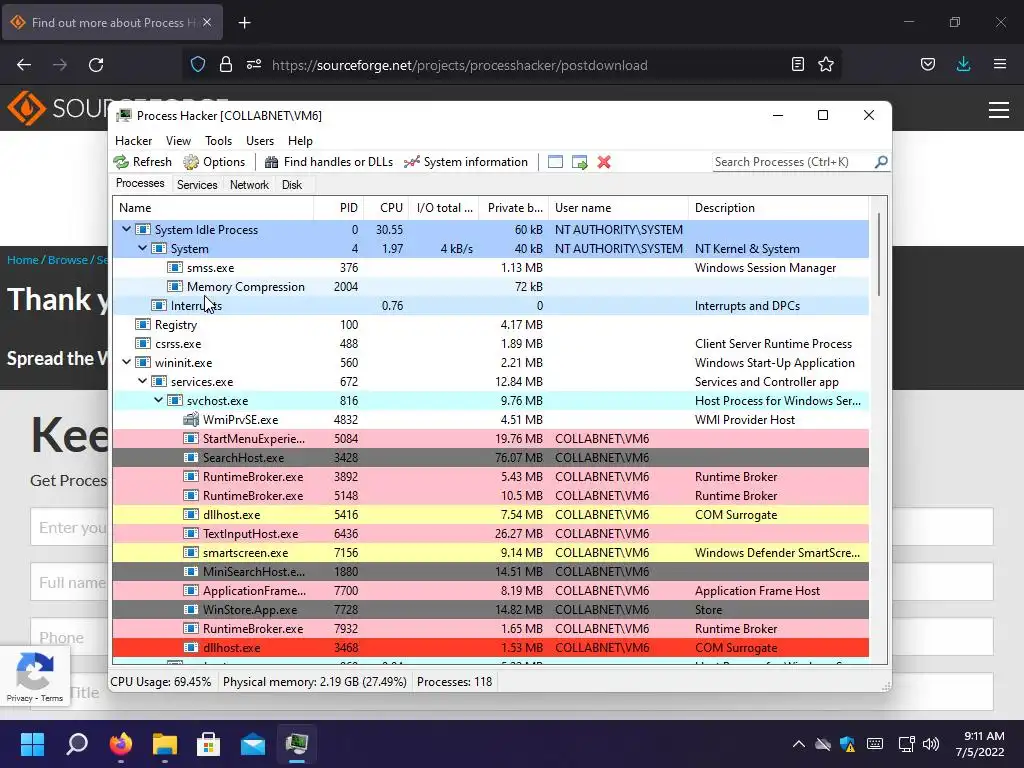The height and width of the screenshot is (768, 1024).
Task: Click the csrss.exe process icon
Action: click(x=143, y=344)
